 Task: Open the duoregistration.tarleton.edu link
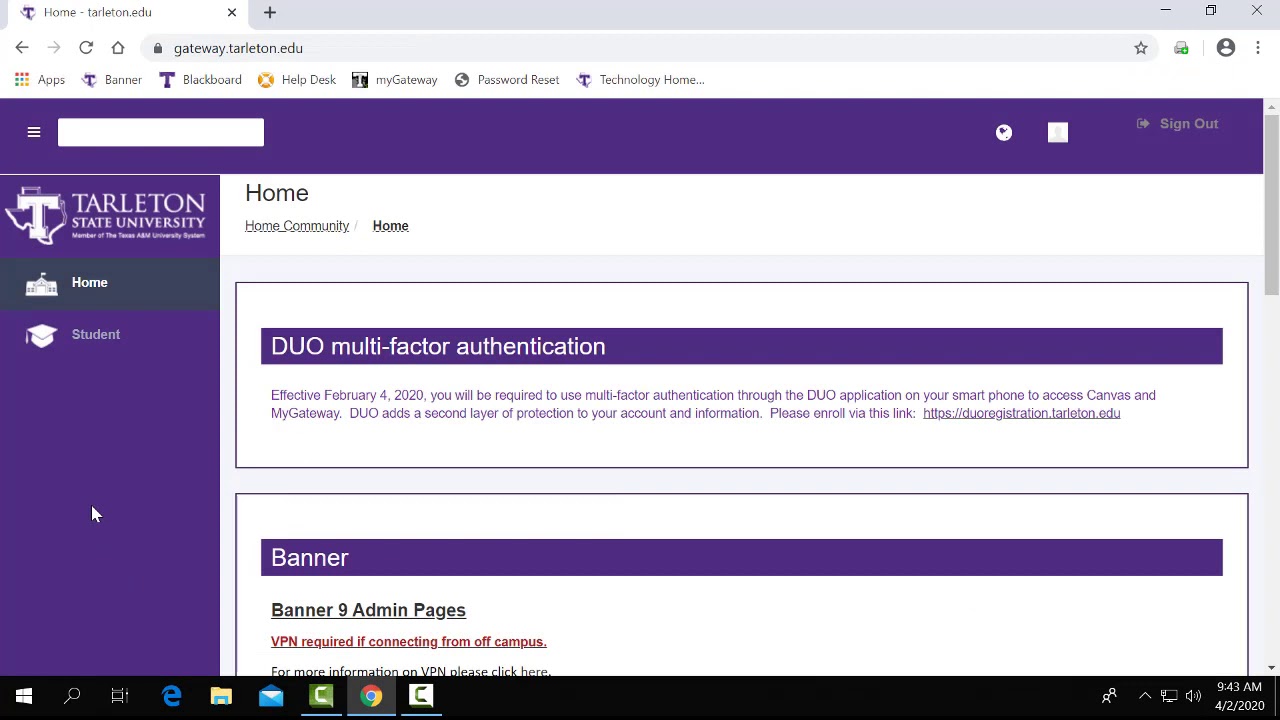coord(1021,413)
